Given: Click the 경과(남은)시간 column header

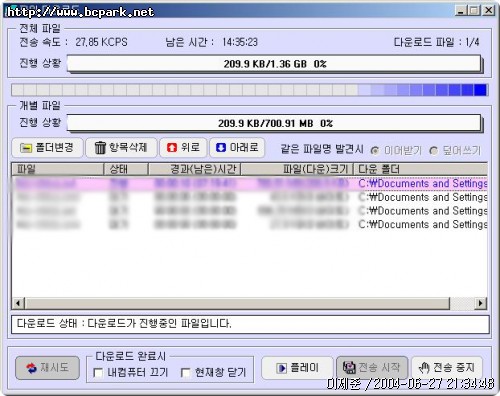Looking at the screenshot, I should click(194, 169).
